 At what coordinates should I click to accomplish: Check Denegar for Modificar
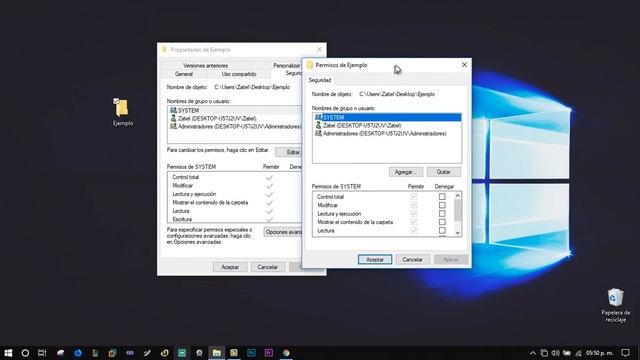point(442,205)
